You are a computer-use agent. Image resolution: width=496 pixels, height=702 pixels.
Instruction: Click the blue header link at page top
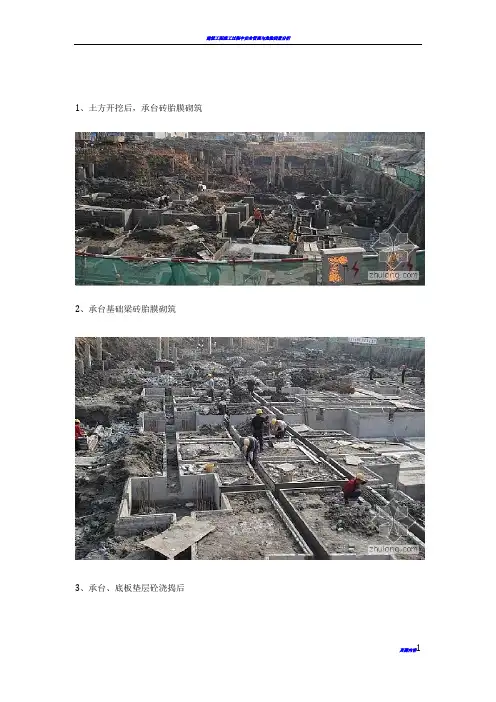[x=248, y=38]
